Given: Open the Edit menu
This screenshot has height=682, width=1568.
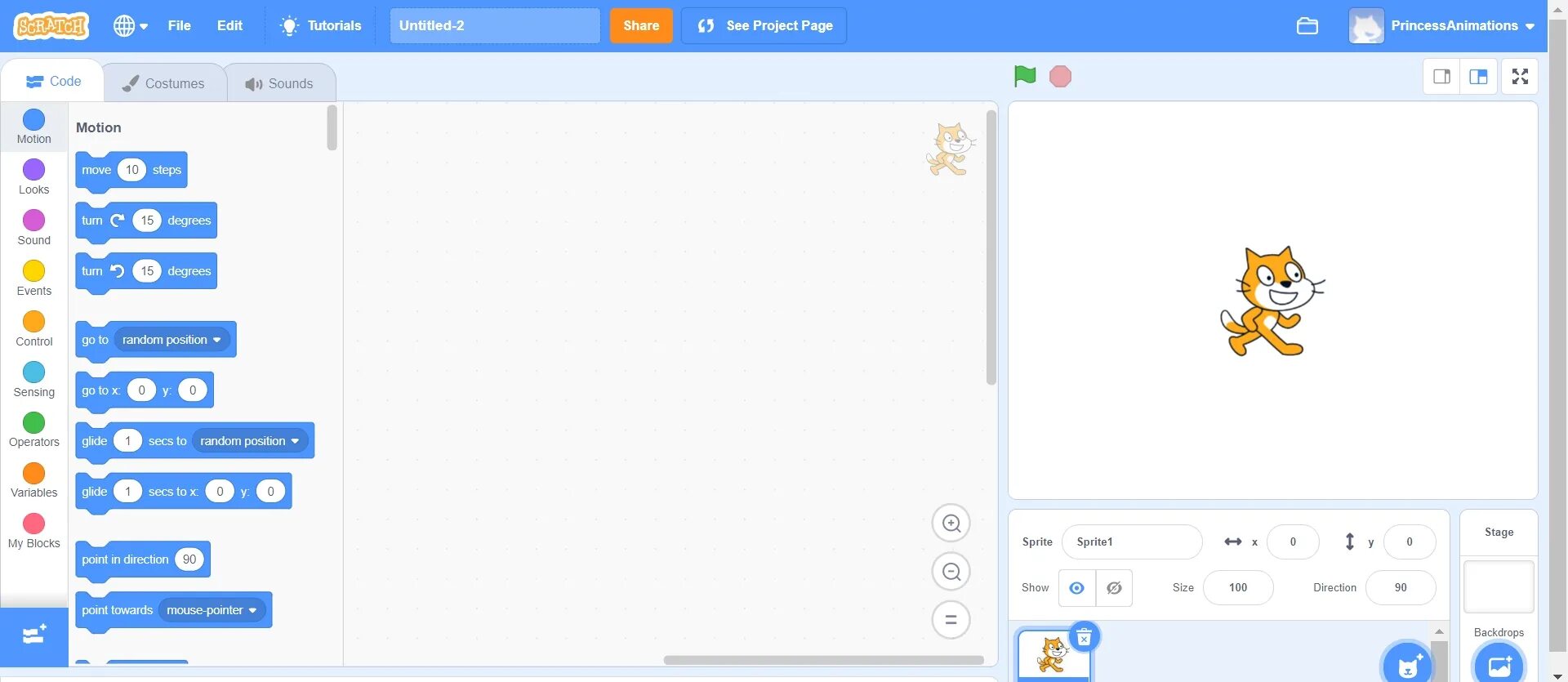Looking at the screenshot, I should click(x=229, y=26).
